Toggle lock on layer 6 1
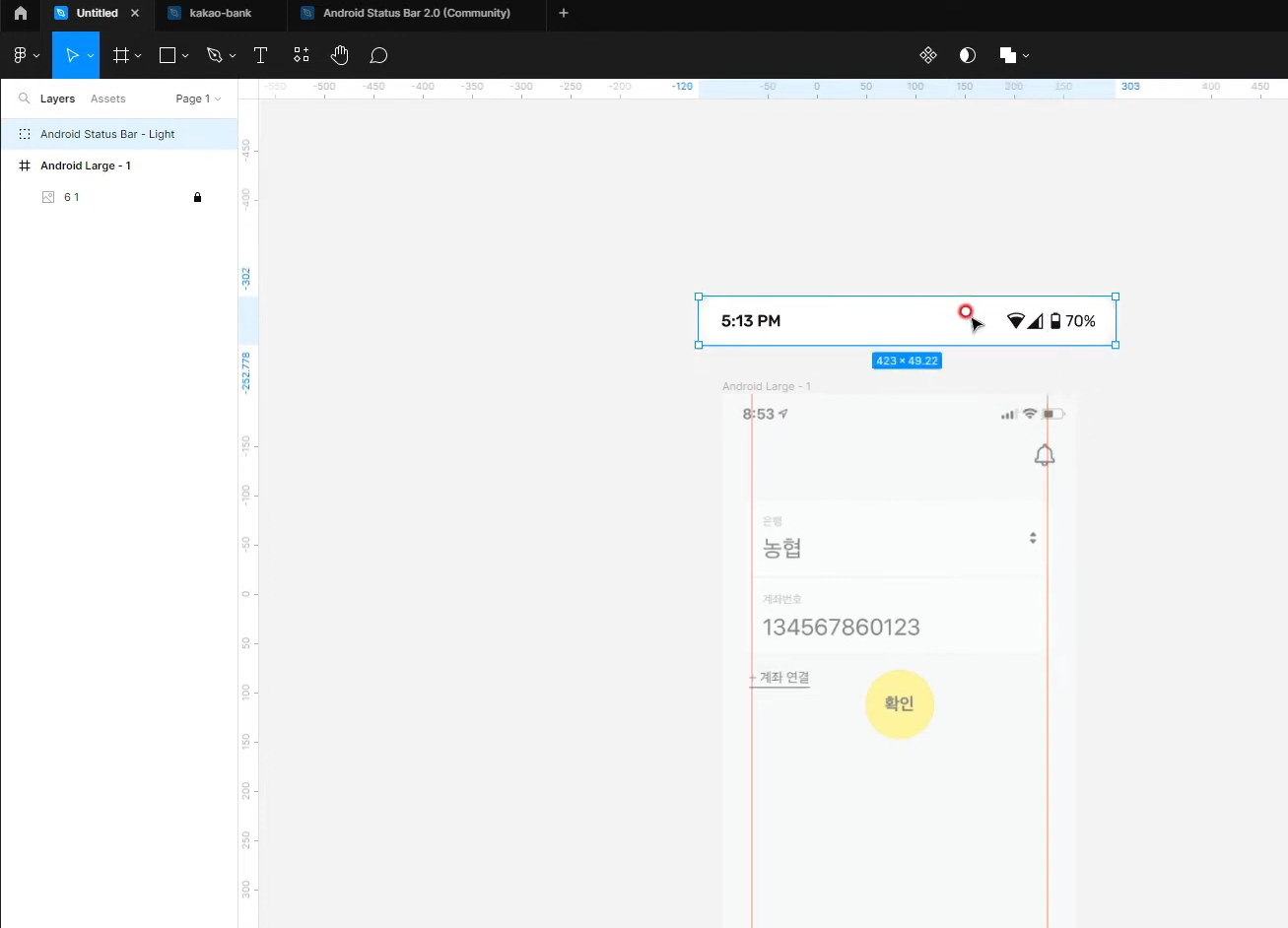This screenshot has width=1288, height=928. (x=197, y=197)
